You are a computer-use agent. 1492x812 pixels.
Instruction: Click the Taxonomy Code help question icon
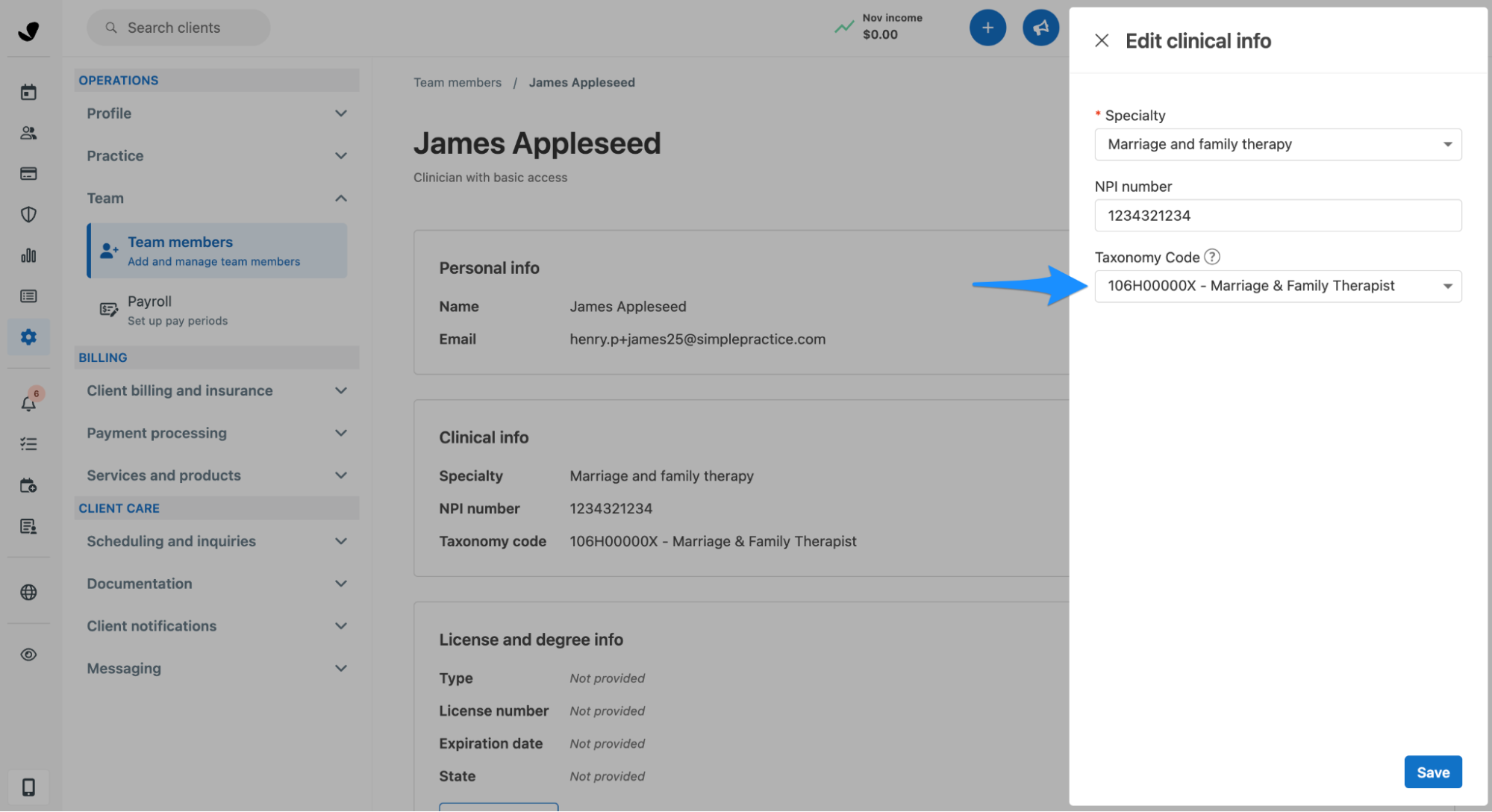click(x=1212, y=257)
